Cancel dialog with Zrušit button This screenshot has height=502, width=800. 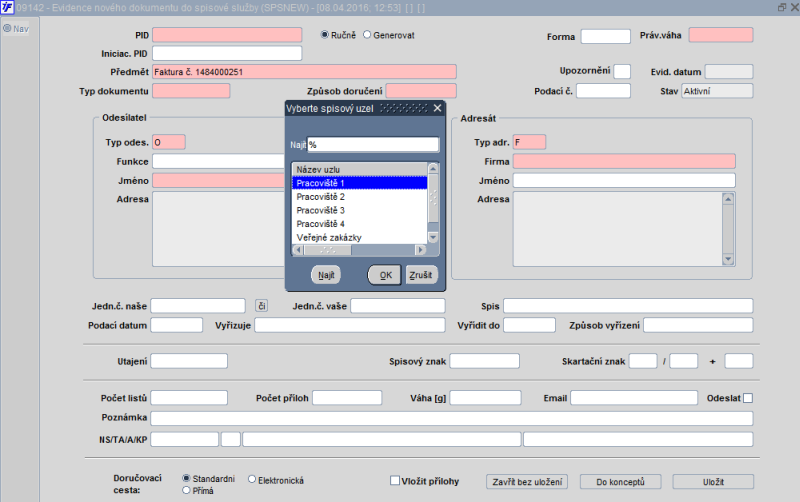[x=421, y=275]
